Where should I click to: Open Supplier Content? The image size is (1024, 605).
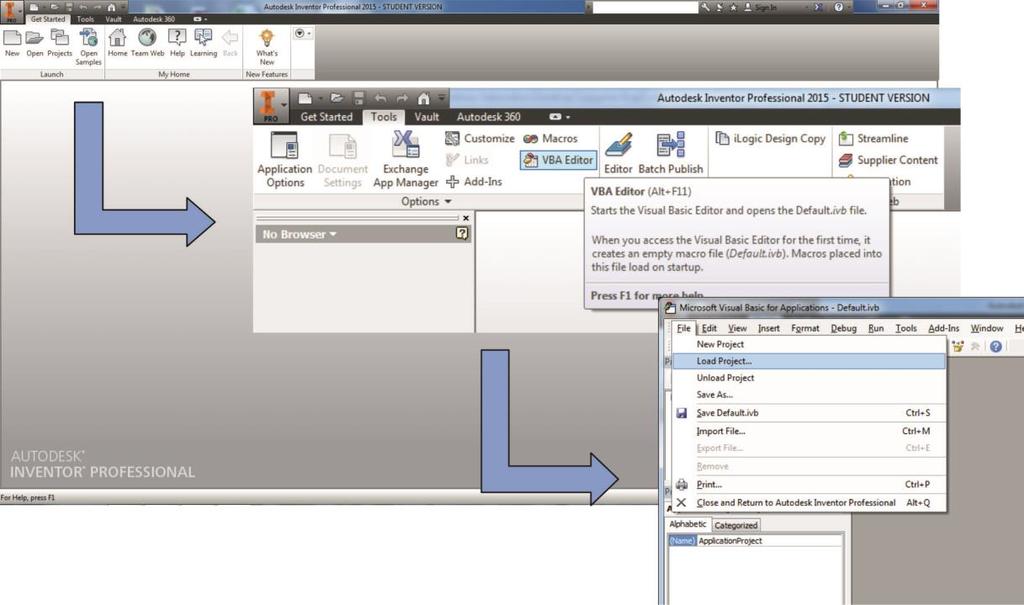(x=888, y=160)
